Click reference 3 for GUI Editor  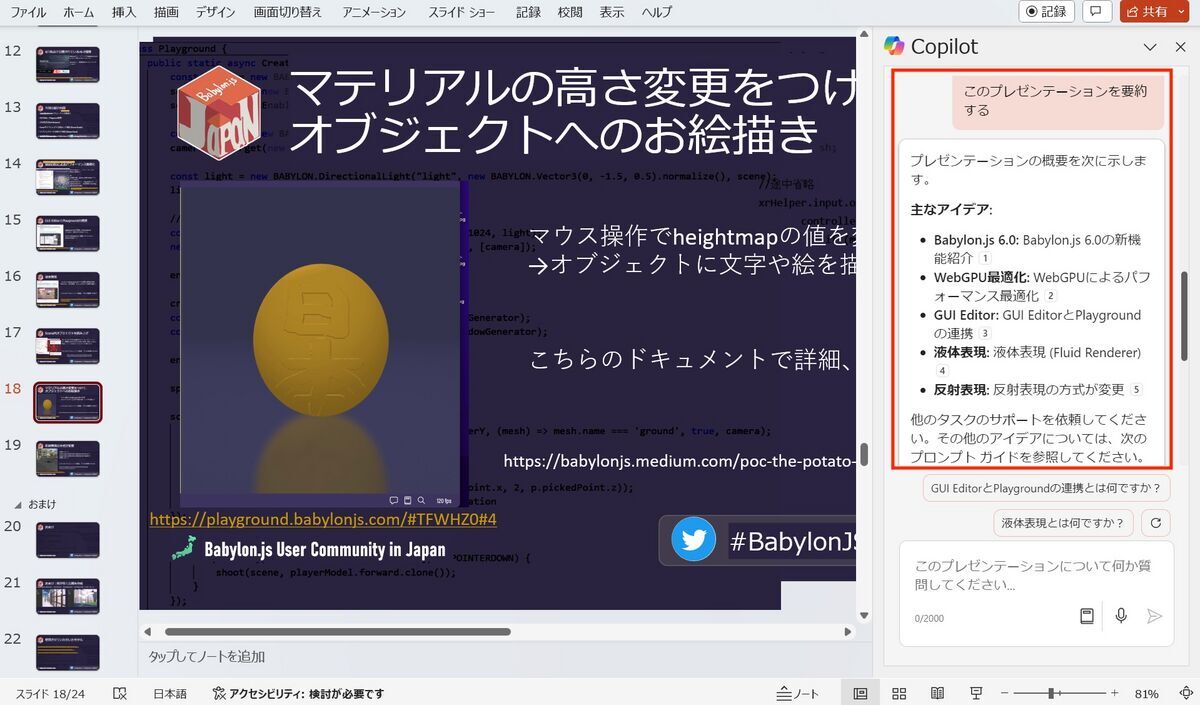[985, 333]
